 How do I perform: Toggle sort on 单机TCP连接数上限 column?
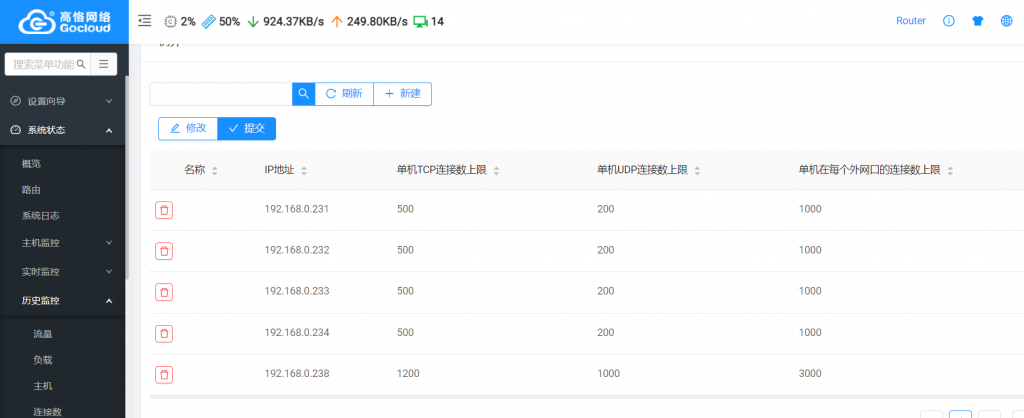click(496, 171)
